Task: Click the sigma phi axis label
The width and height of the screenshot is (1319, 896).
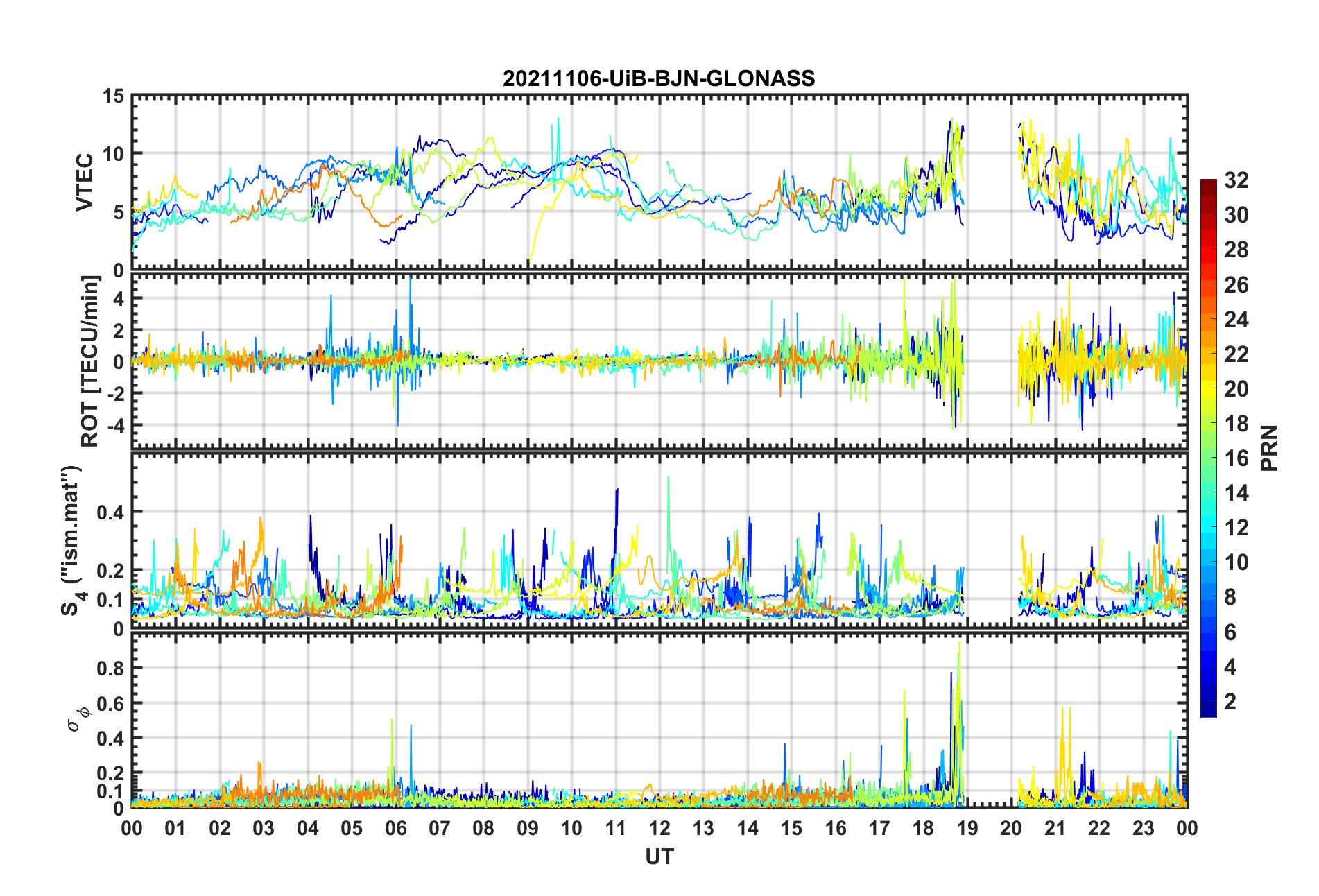Action: (78, 718)
